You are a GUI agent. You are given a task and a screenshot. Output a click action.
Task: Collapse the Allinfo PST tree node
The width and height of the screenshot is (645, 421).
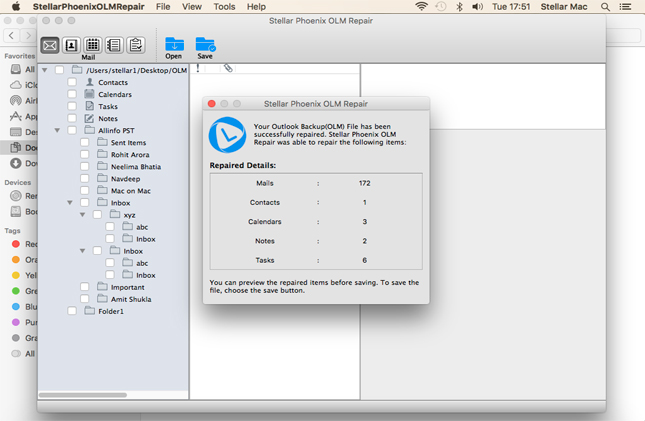click(x=57, y=131)
